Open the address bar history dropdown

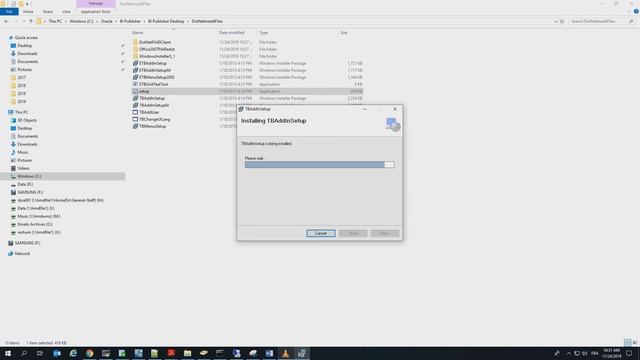point(556,21)
